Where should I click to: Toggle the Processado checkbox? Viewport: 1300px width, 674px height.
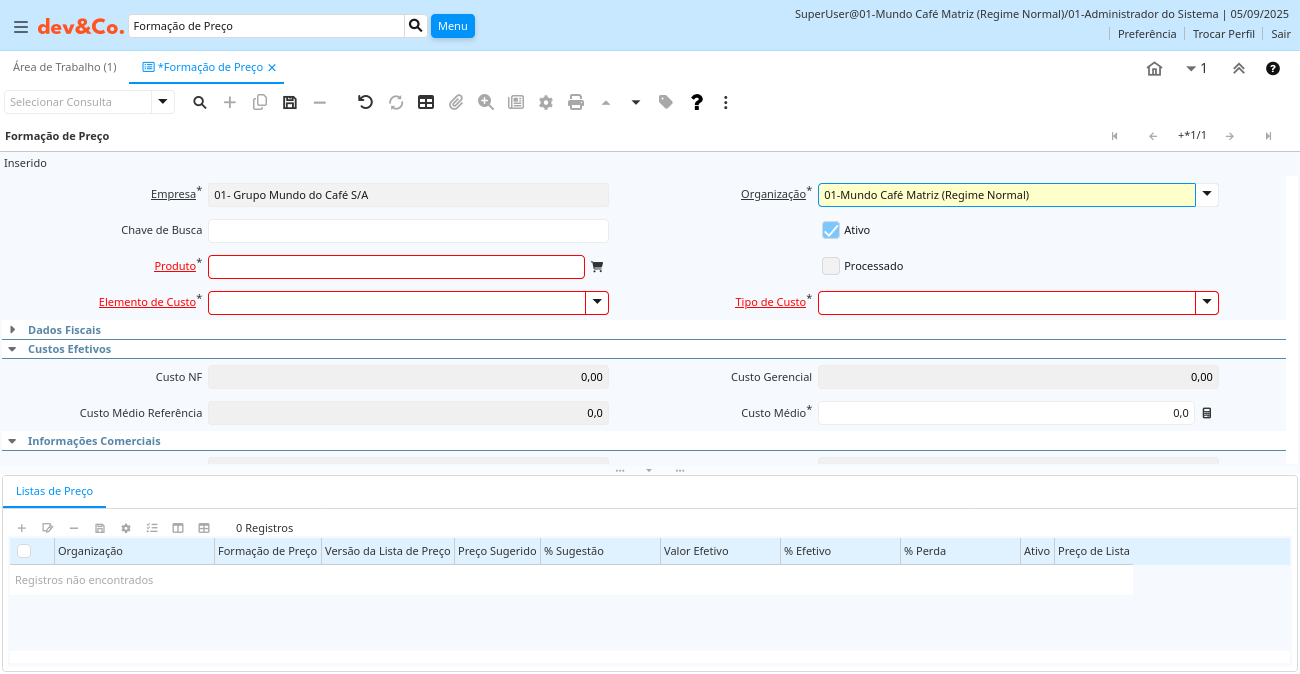click(x=831, y=266)
